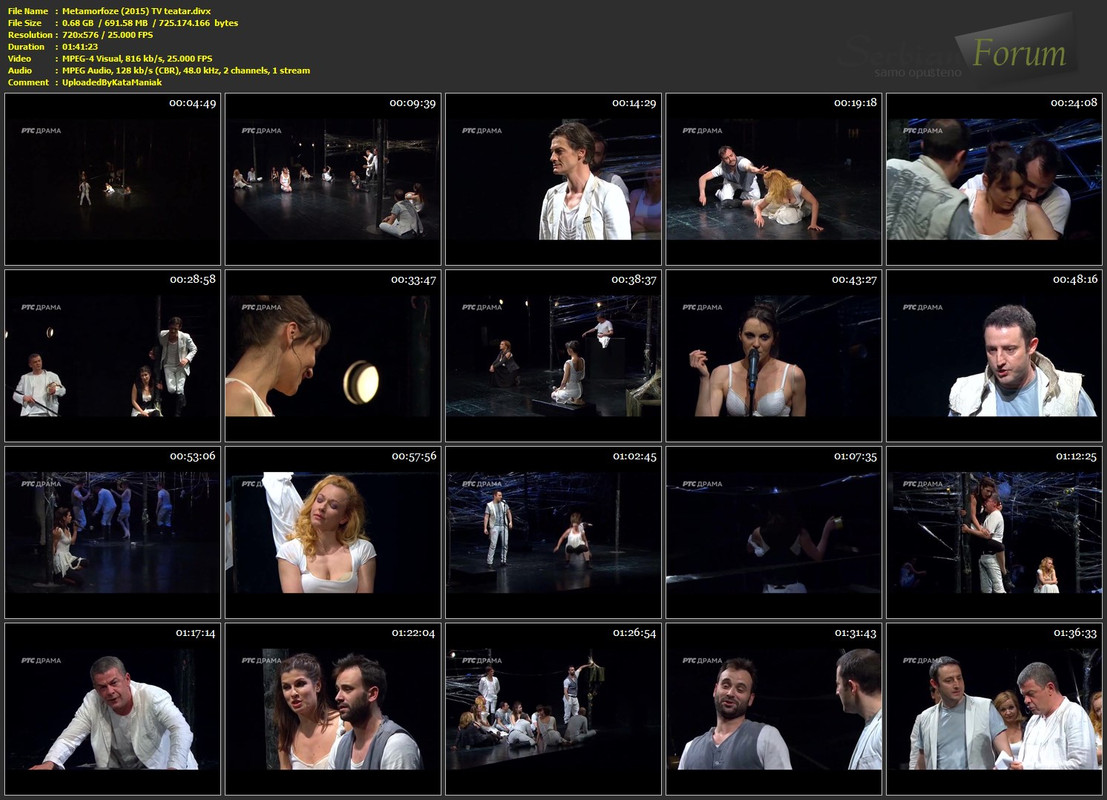
Task: Open the thumbnail timestamped 00:57:56
Action: (x=333, y=532)
